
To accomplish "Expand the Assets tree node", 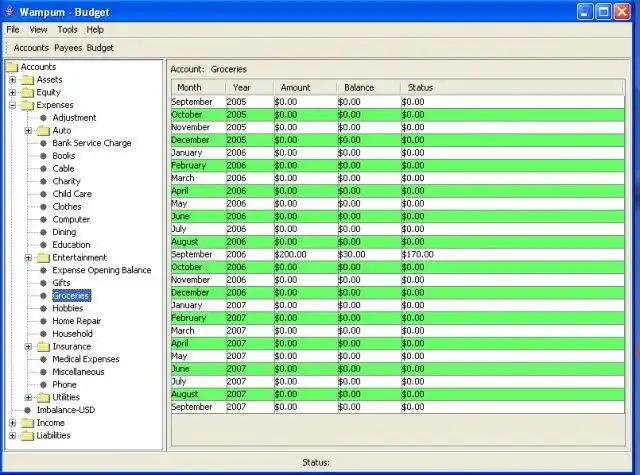I will coord(13,80).
